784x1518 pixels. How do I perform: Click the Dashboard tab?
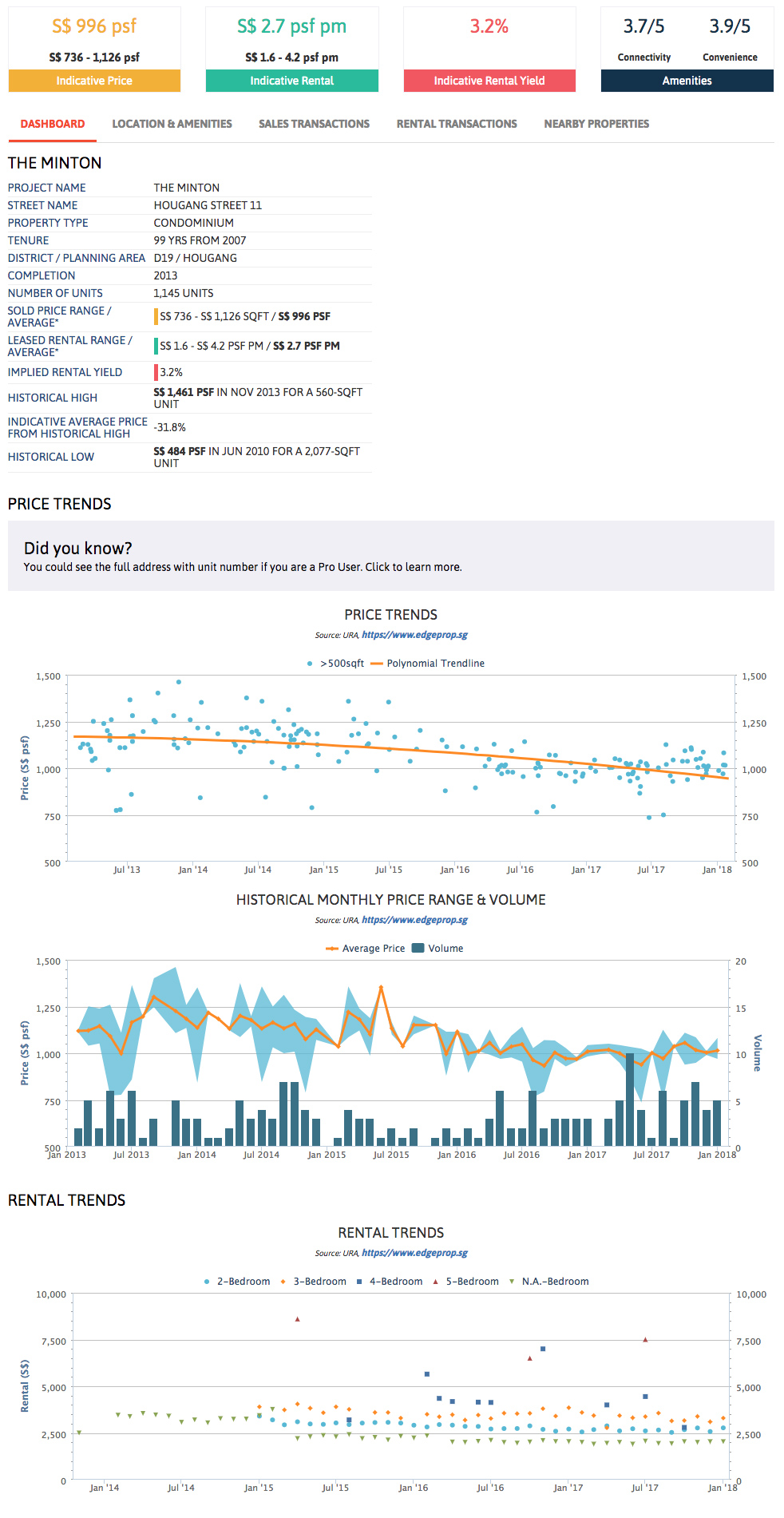point(53,124)
